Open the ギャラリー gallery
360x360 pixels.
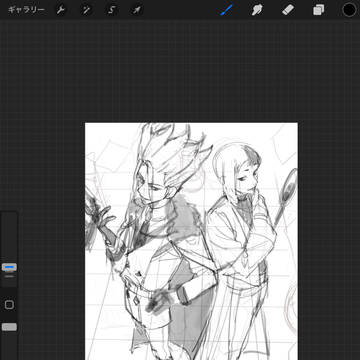26,10
